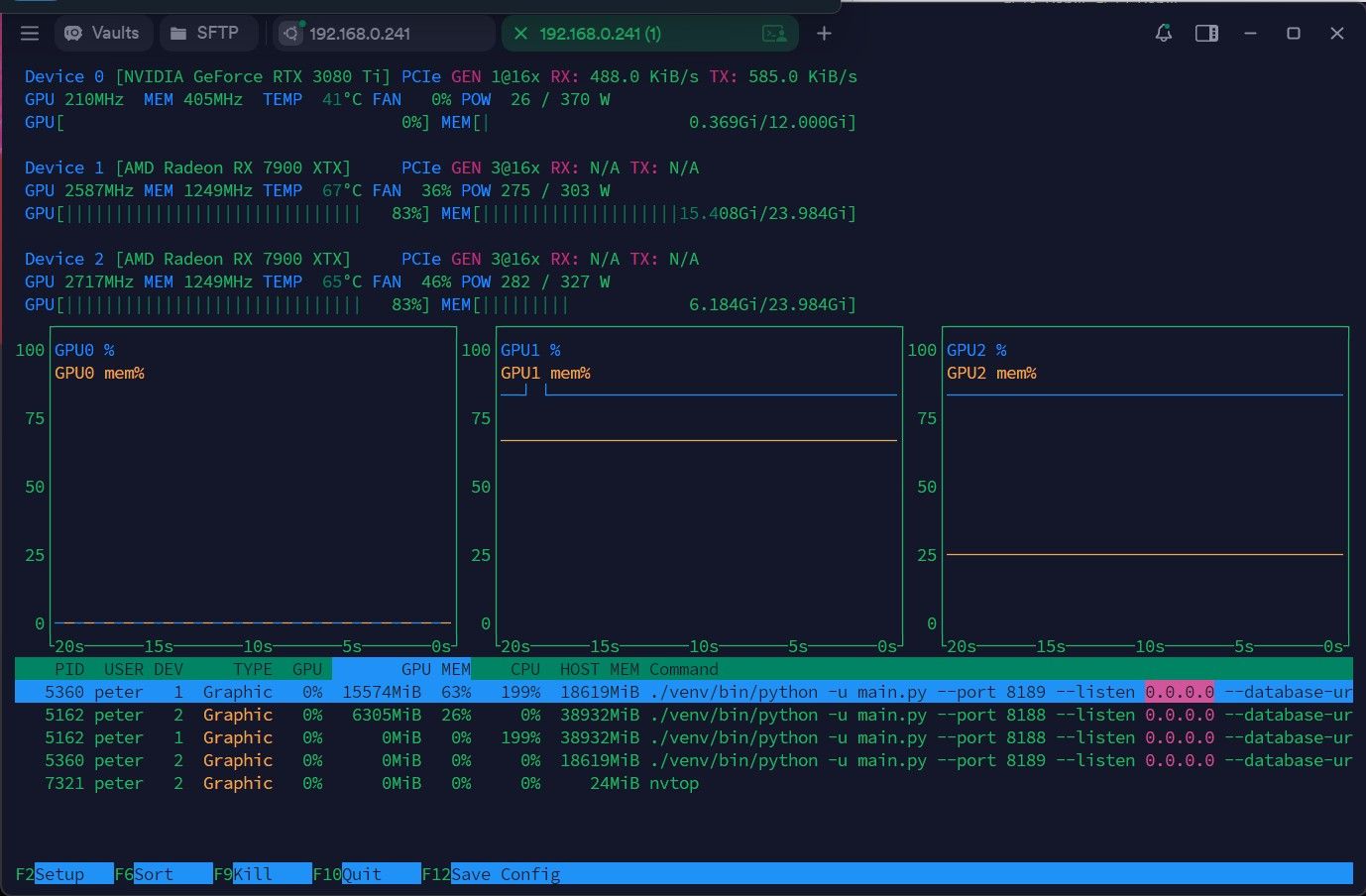Maximize the terminal window
The width and height of the screenshot is (1366, 896).
click(1294, 34)
